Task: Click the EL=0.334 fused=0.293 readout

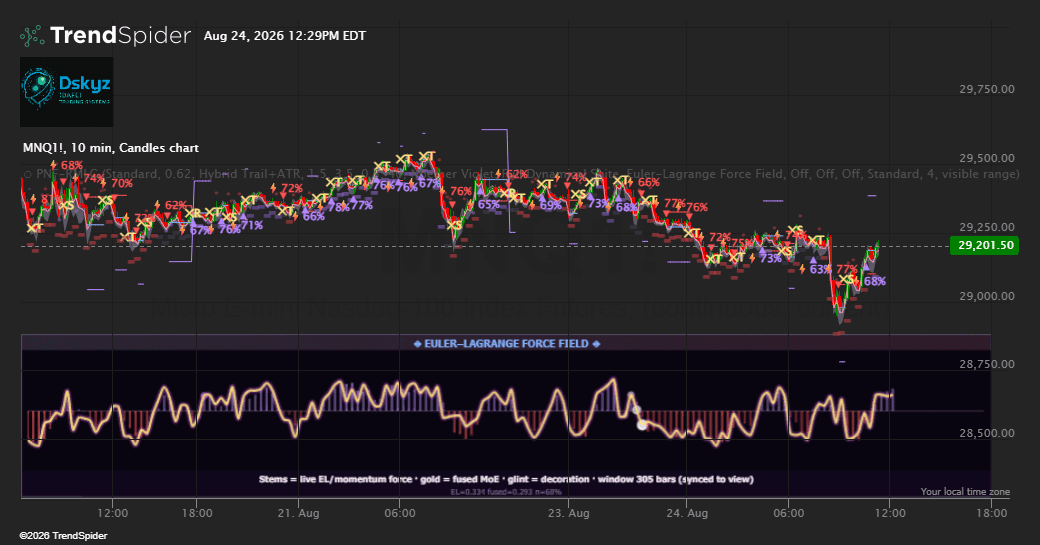Action: pyautogui.click(x=506, y=492)
